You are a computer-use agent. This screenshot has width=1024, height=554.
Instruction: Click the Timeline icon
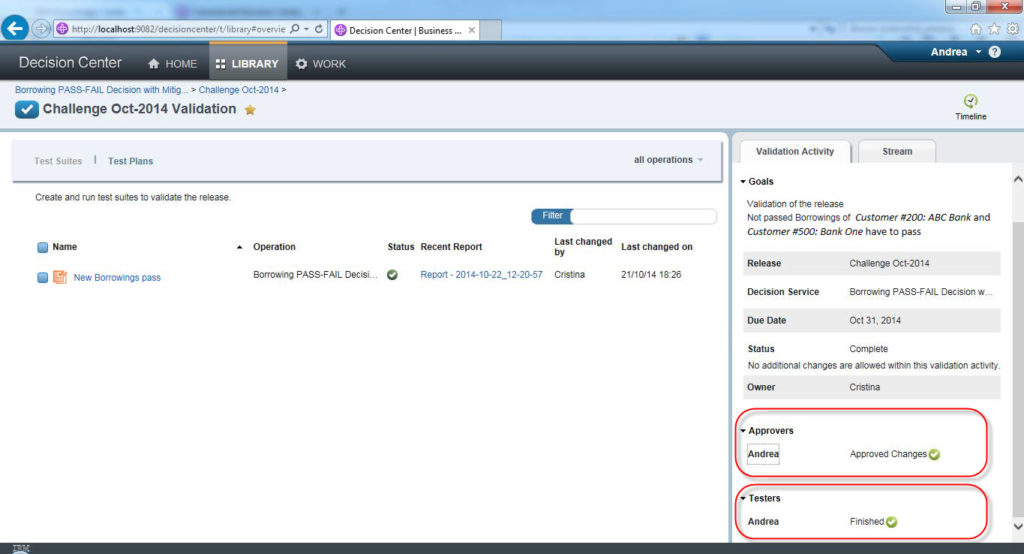point(970,101)
